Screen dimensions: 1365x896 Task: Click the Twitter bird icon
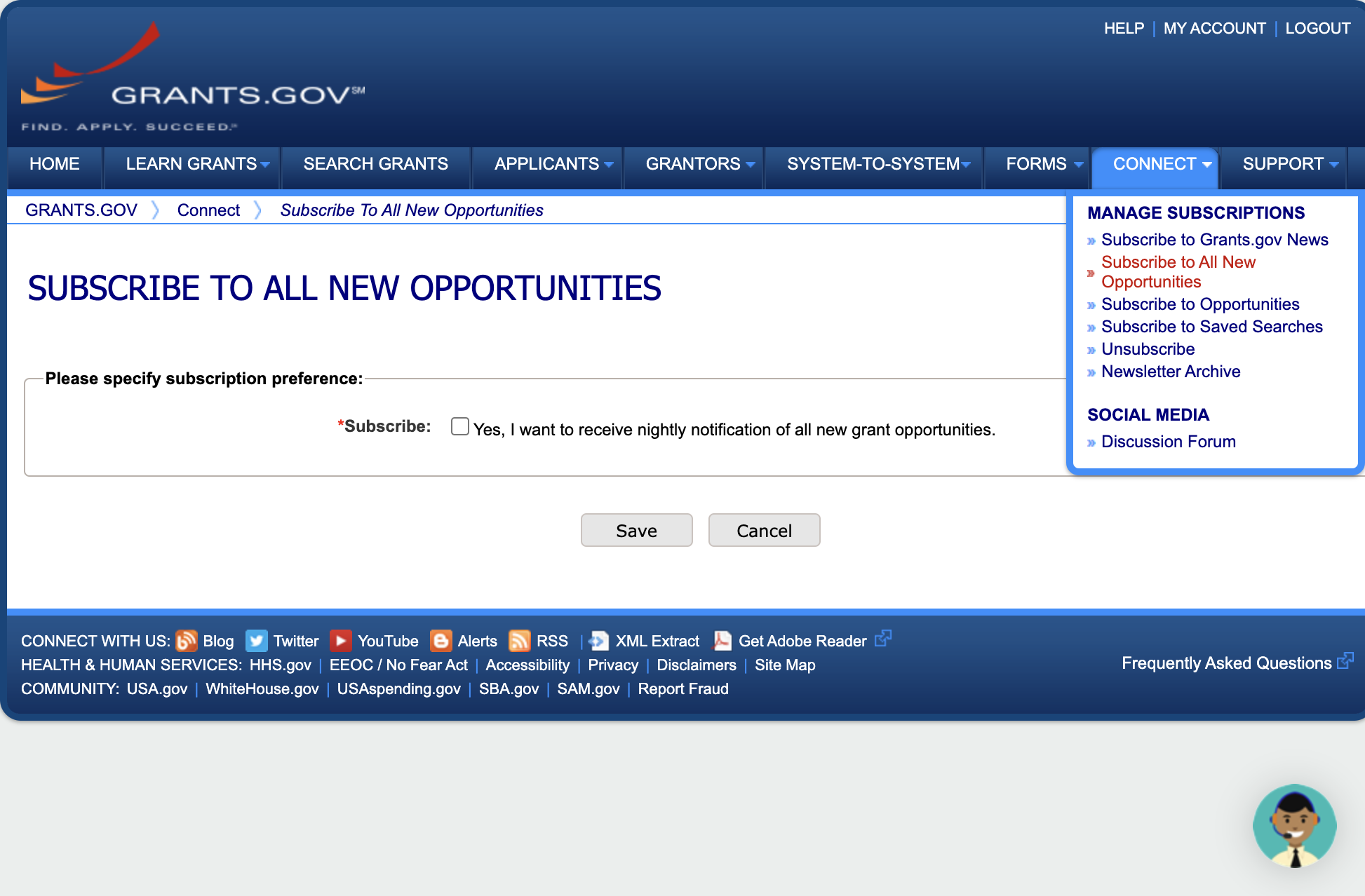point(257,641)
